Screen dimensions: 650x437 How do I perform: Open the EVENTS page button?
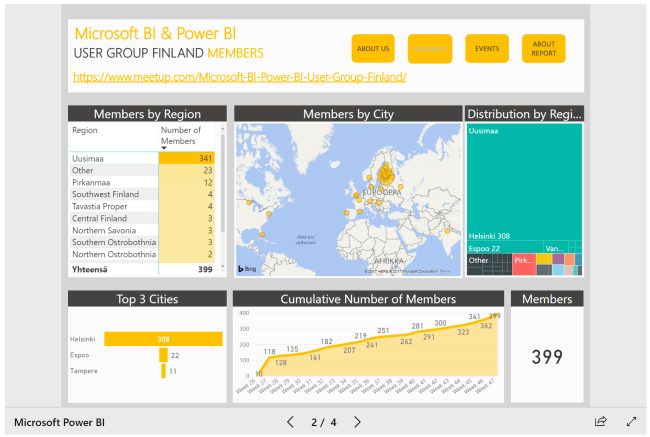pos(487,48)
